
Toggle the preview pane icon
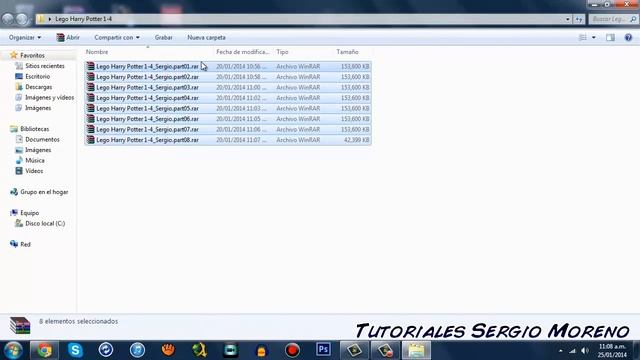[610, 38]
